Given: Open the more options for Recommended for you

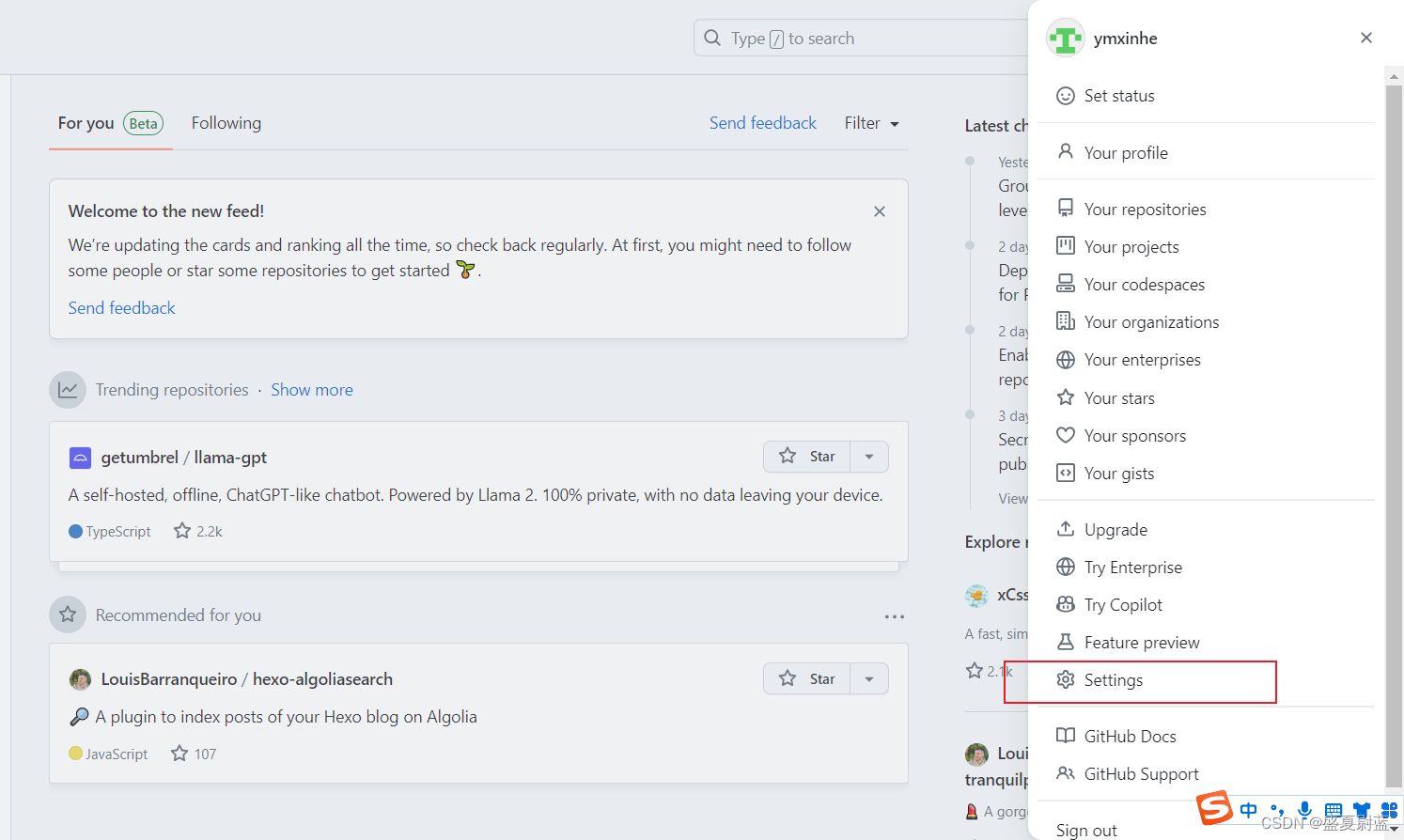Looking at the screenshot, I should coord(894,616).
